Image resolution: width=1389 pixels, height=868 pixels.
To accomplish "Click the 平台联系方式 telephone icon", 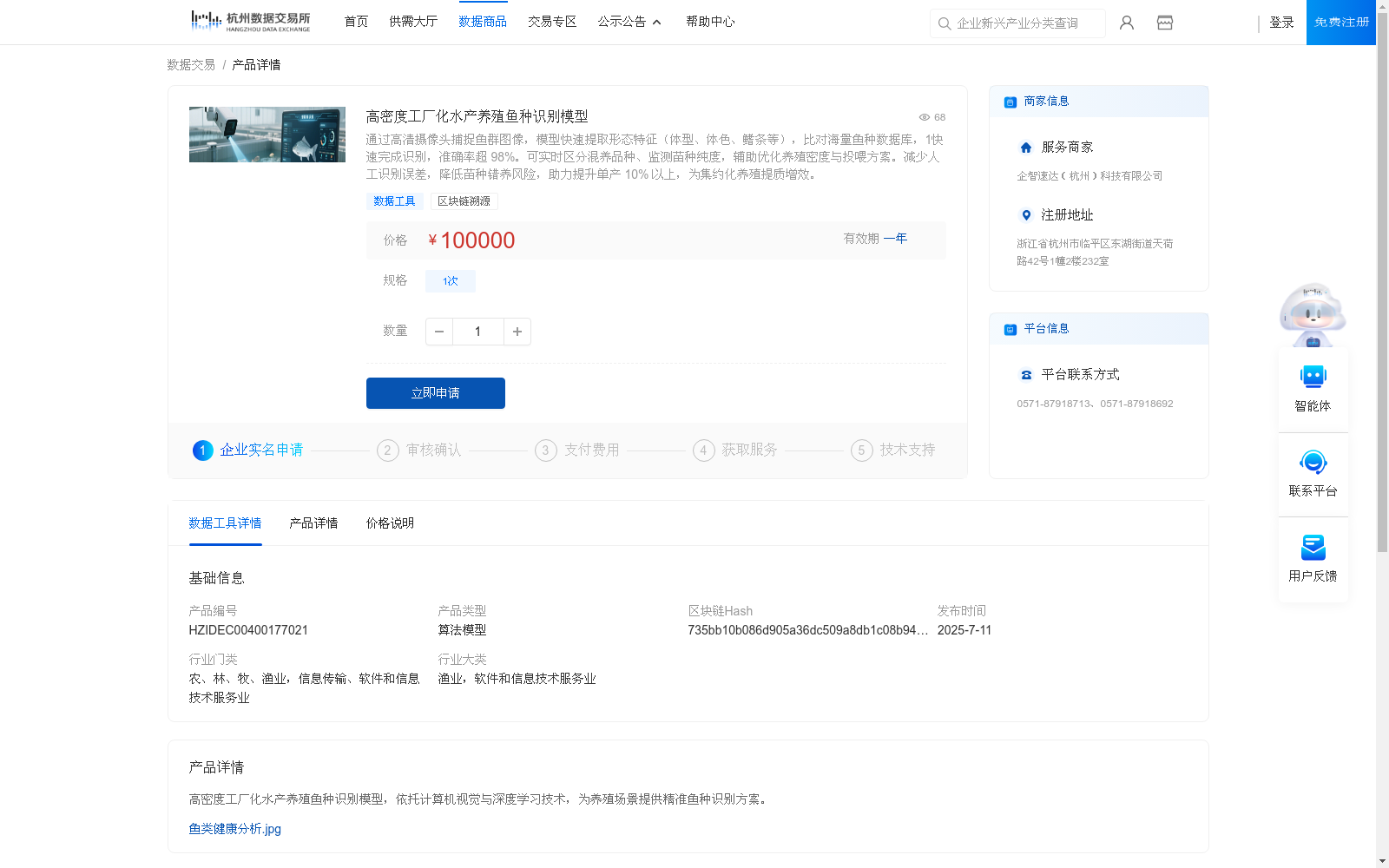I will click(x=1026, y=375).
